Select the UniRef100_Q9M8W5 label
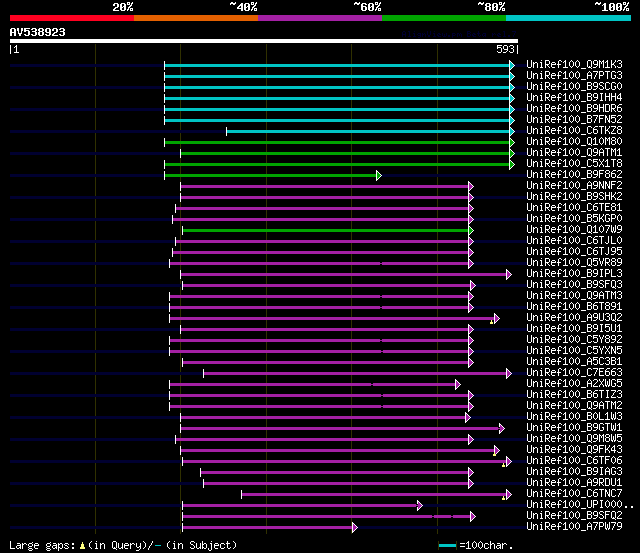 click(x=574, y=439)
